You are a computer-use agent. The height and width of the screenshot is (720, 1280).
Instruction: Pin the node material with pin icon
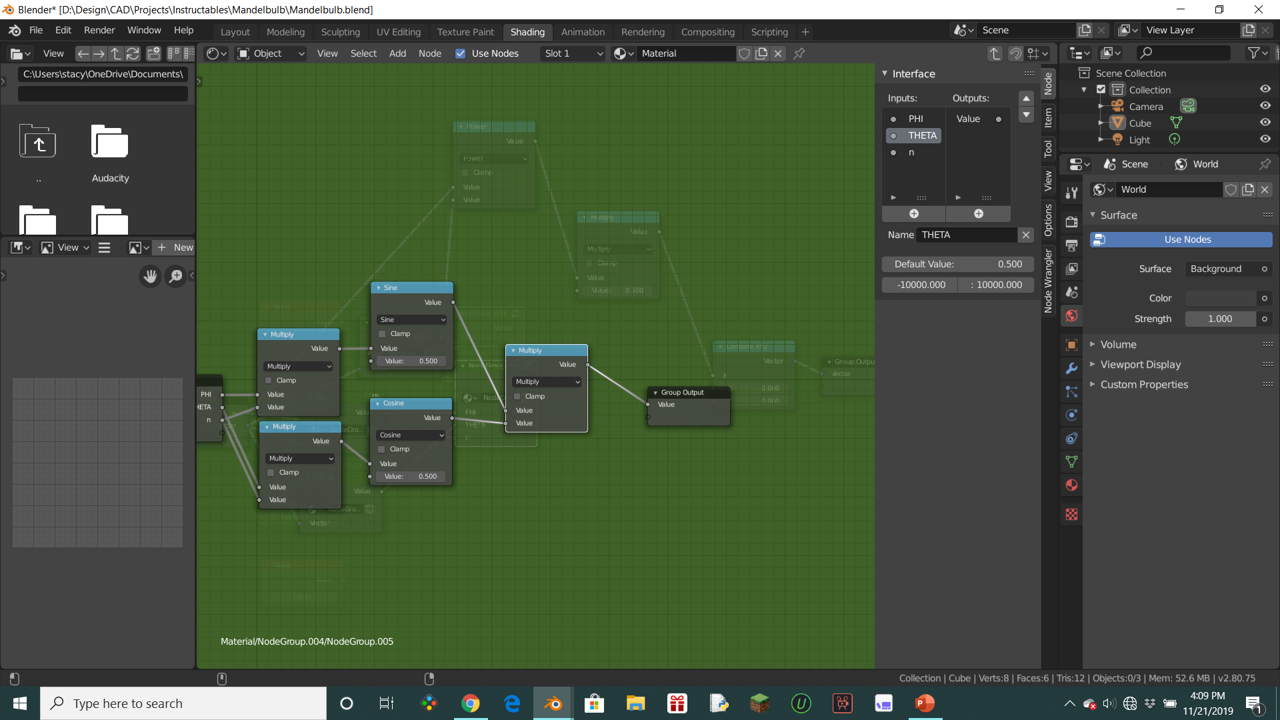pos(799,53)
